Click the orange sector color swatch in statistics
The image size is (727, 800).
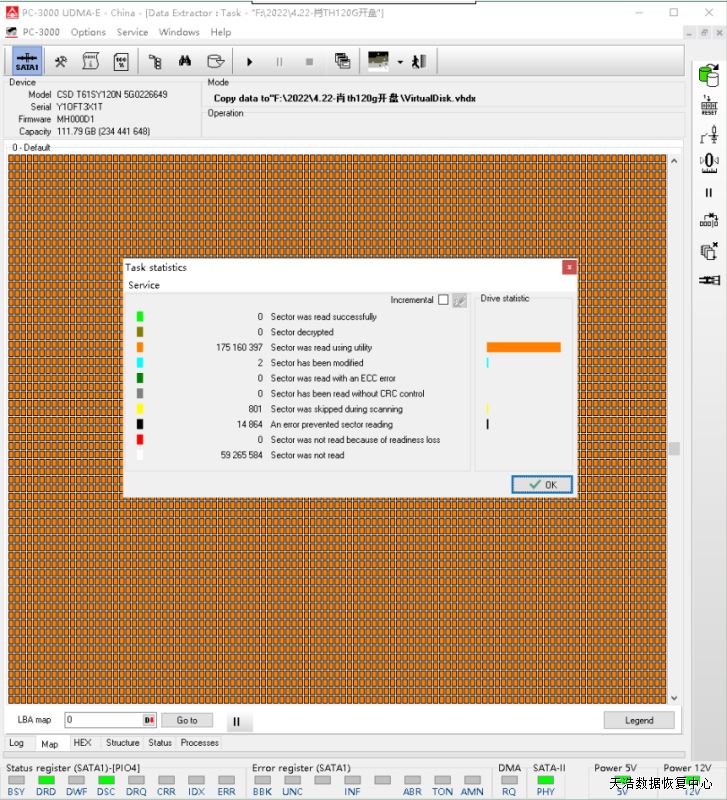140,347
